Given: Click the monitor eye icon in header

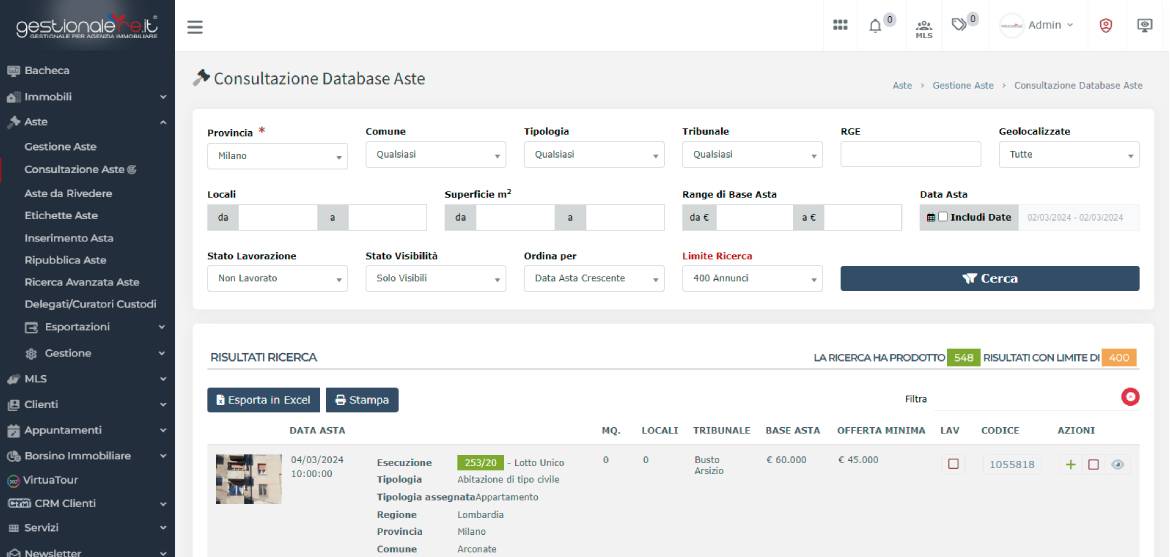Looking at the screenshot, I should [1145, 26].
